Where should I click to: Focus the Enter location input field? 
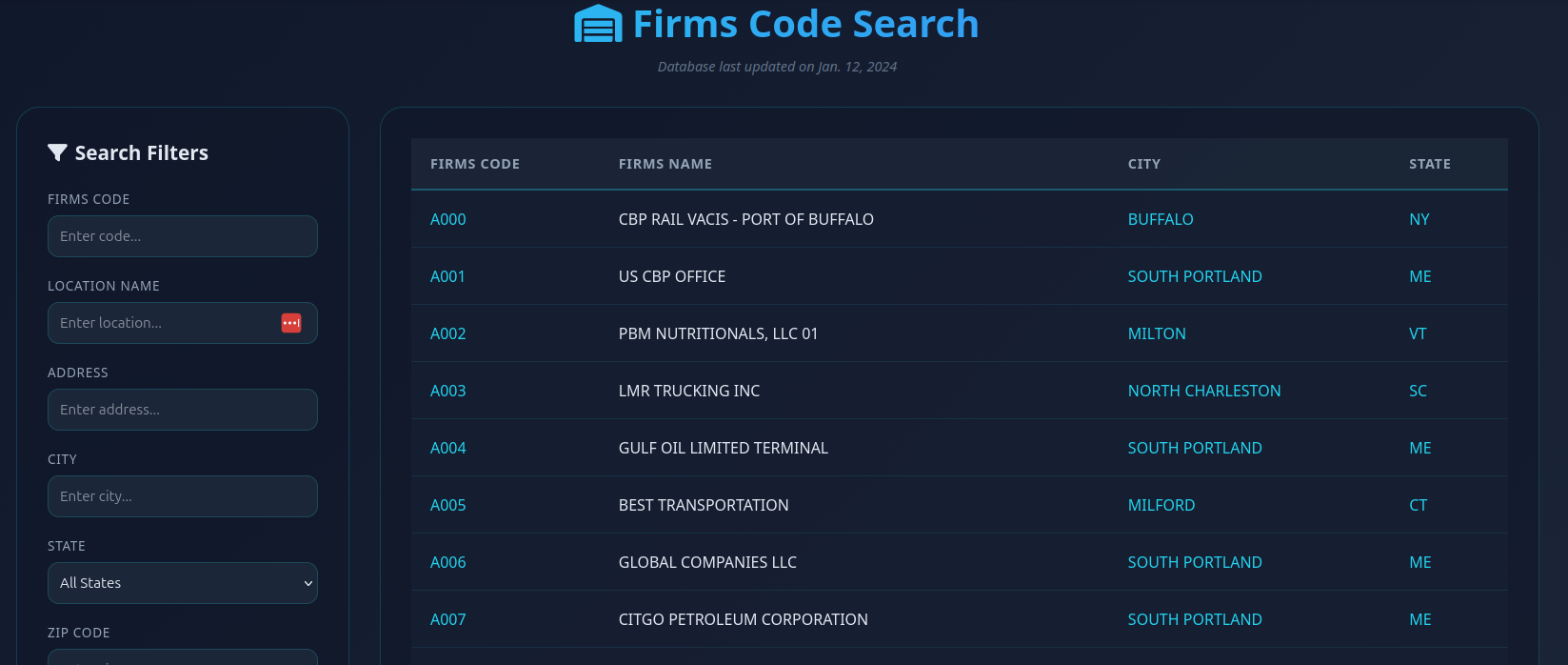183,323
